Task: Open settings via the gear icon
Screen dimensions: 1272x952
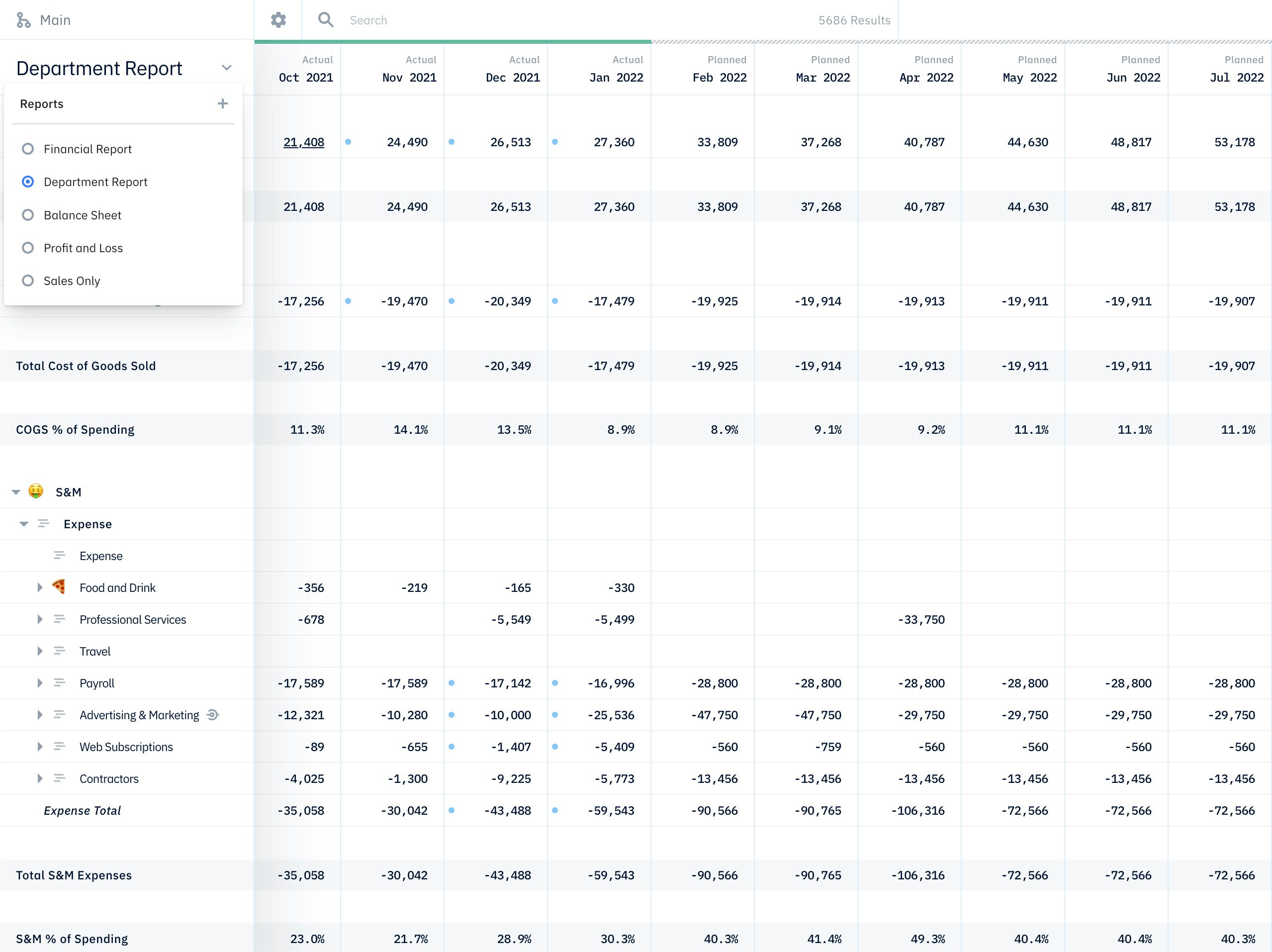Action: coord(278,20)
